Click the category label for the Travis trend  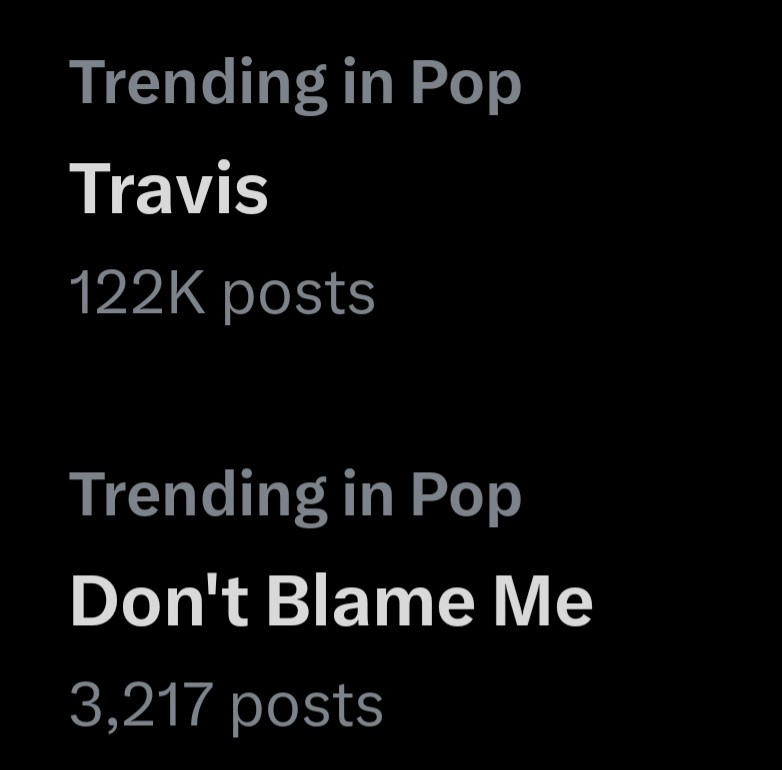[x=295, y=83]
